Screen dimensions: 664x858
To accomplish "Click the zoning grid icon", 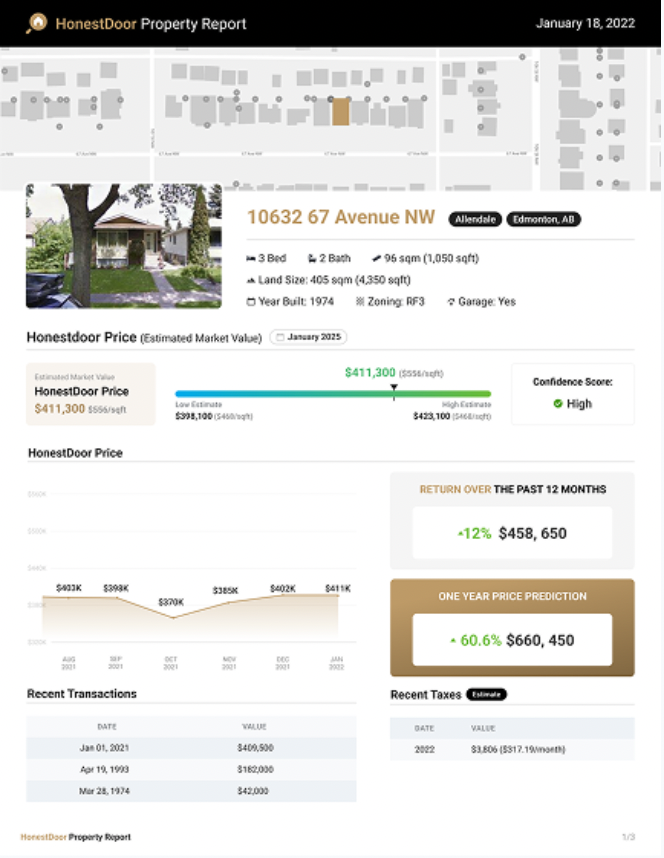I will (x=360, y=302).
